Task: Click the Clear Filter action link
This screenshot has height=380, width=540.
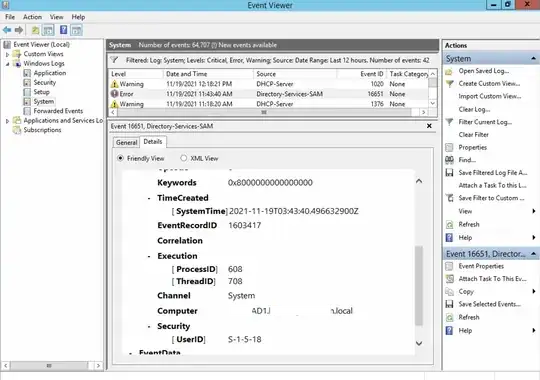Action: coord(474,135)
